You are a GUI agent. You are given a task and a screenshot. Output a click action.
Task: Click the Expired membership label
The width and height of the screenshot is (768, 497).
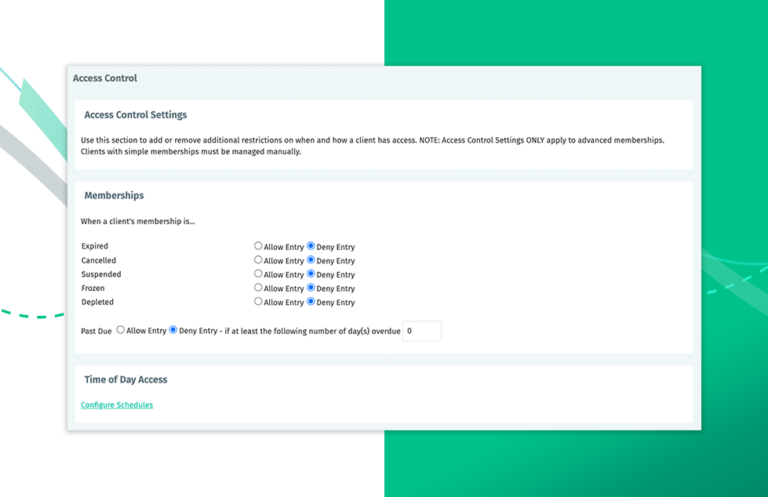(95, 246)
